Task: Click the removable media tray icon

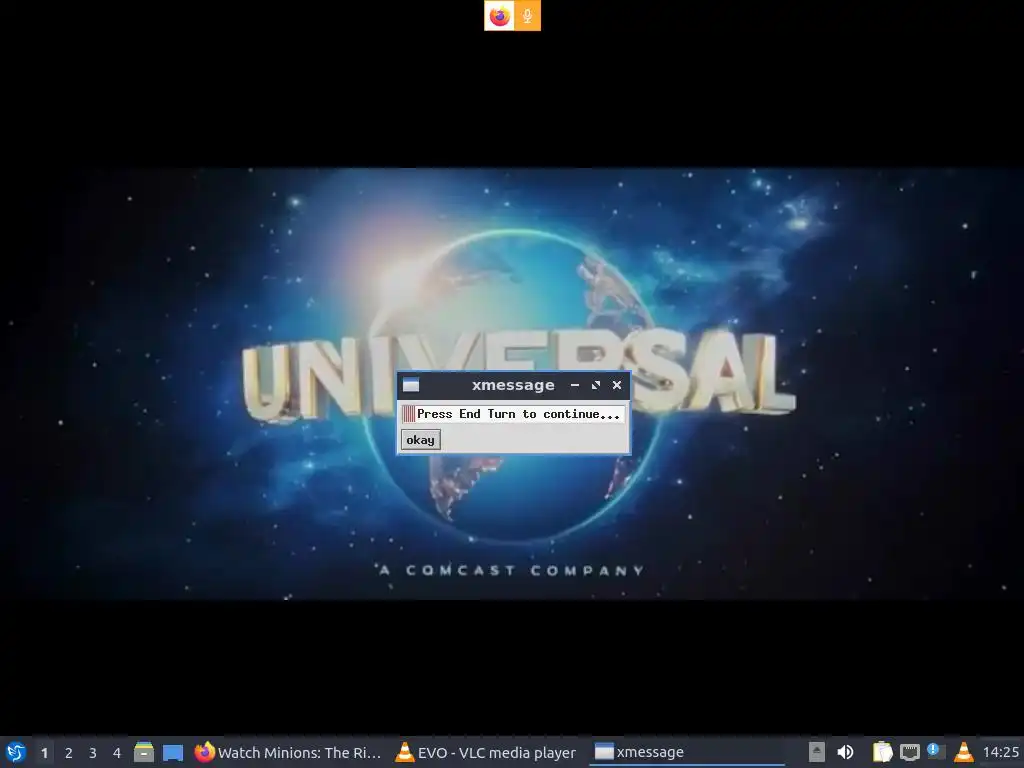Action: coord(816,752)
